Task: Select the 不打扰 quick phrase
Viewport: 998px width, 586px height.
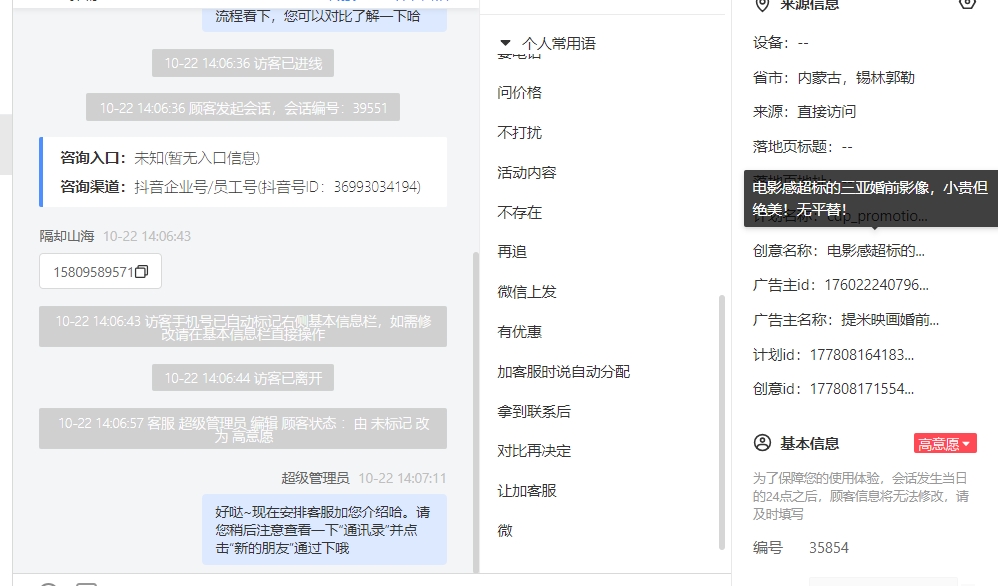Action: pos(519,132)
